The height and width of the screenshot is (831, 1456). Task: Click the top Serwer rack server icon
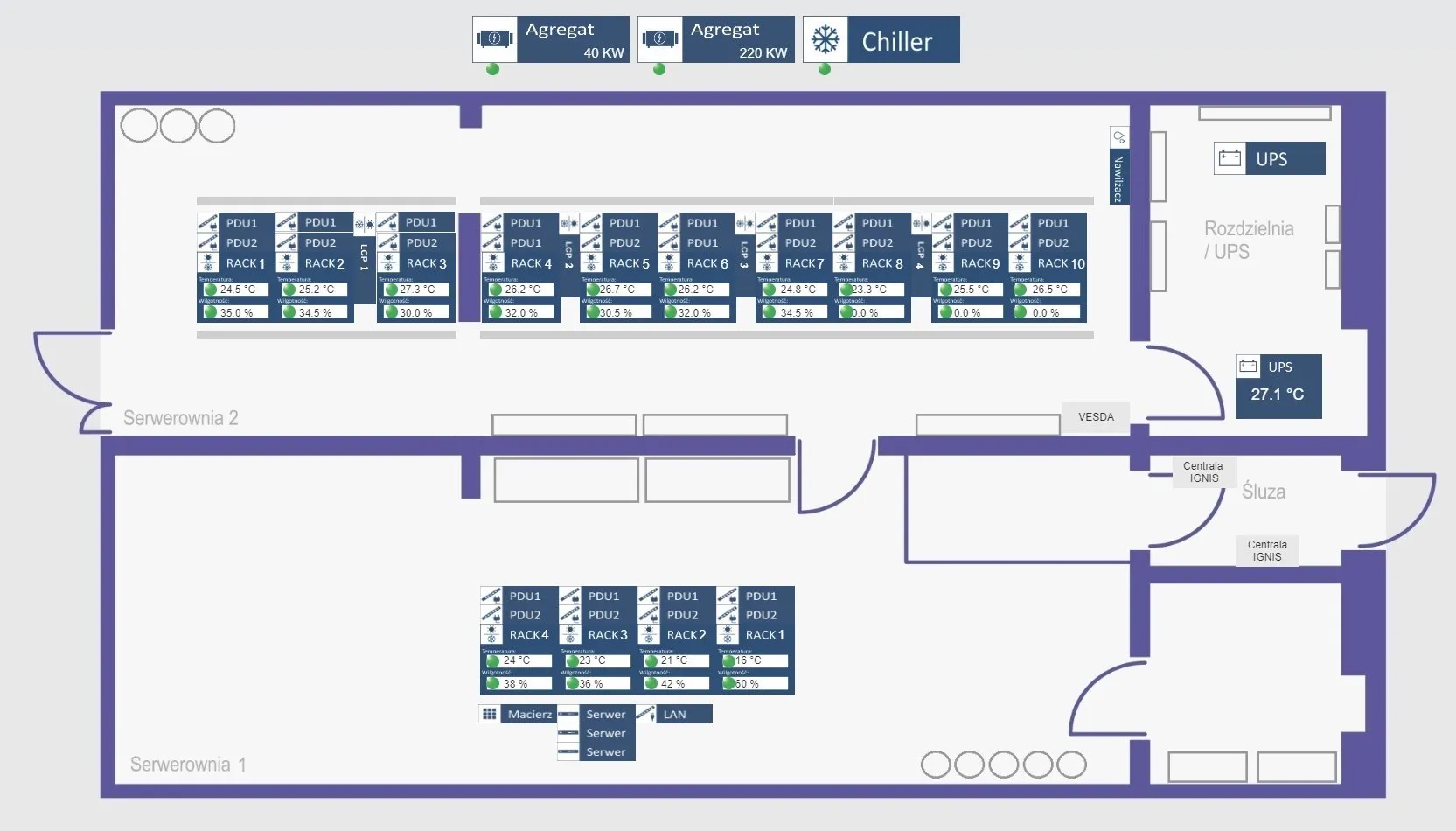568,714
